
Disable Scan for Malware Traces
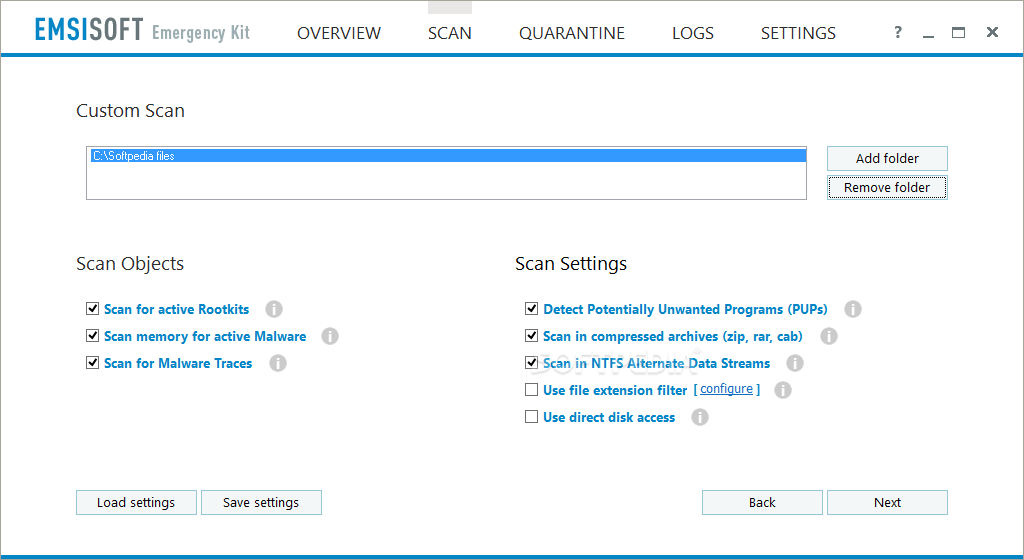(92, 362)
